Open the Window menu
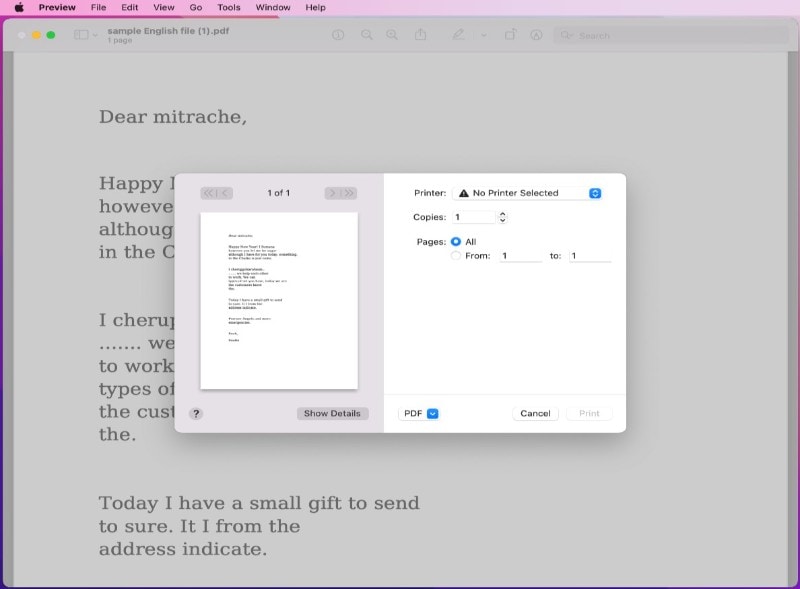Screen dimensions: 800x589 coord(273,7)
